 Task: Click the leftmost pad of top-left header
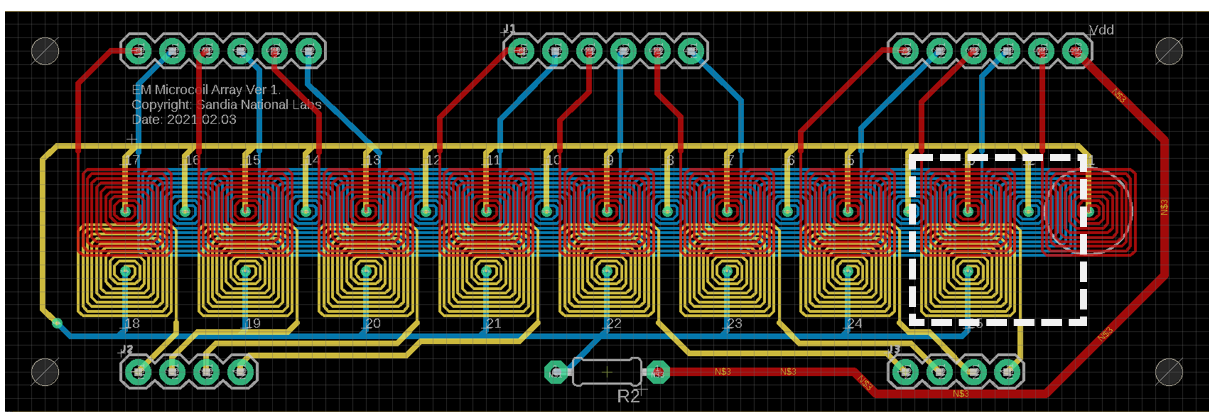pos(137,50)
